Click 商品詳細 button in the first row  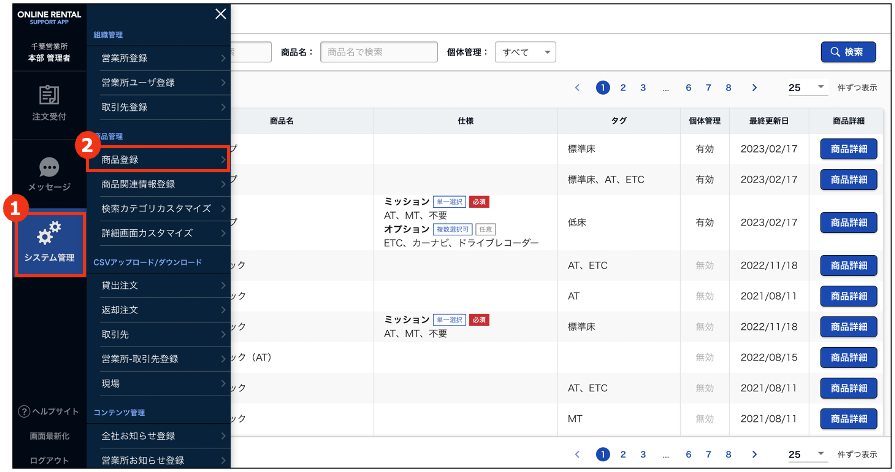pyautogui.click(x=848, y=149)
